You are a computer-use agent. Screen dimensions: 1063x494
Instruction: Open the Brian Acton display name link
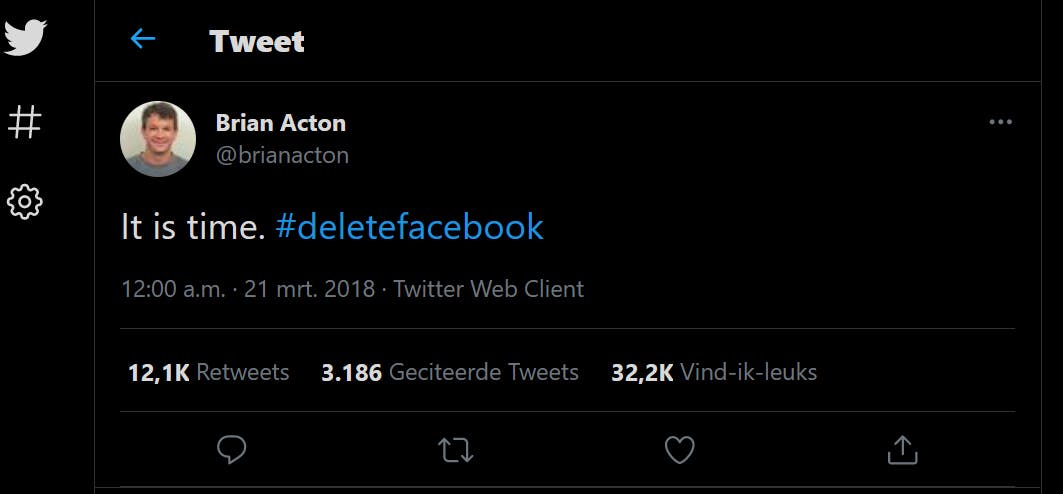pos(281,123)
